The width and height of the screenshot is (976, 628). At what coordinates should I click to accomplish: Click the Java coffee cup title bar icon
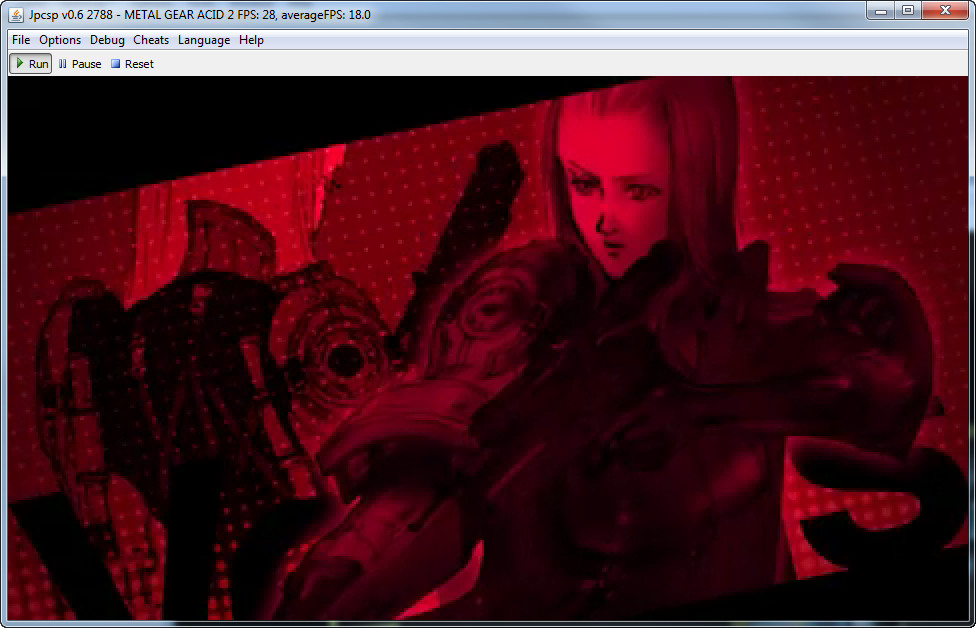[16, 11]
